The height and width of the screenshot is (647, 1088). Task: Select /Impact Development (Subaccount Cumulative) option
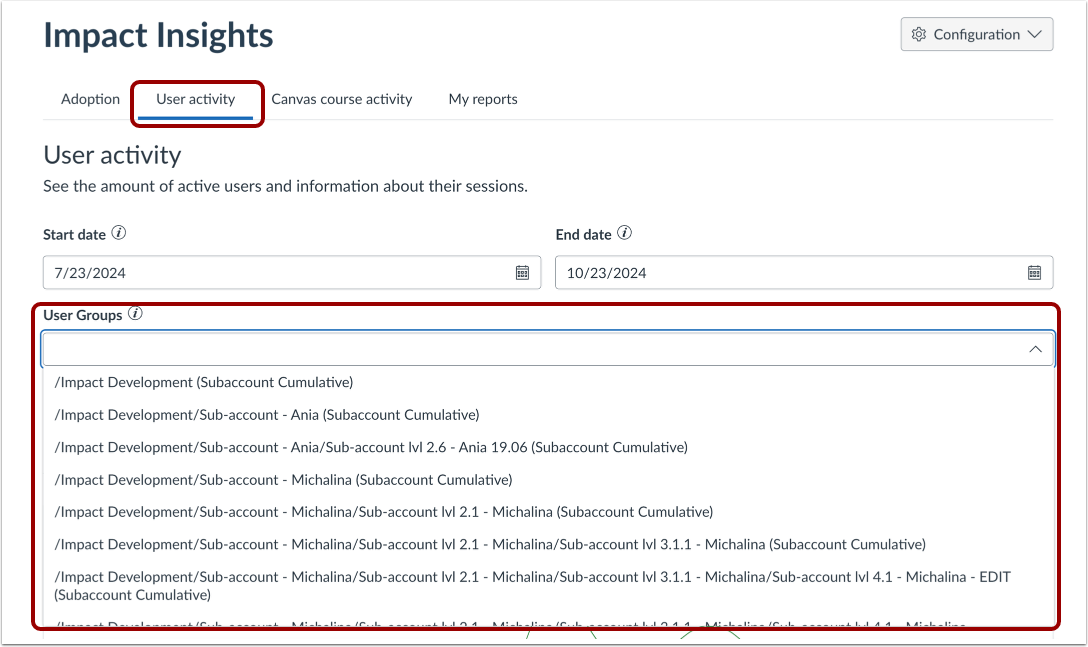(x=548, y=383)
